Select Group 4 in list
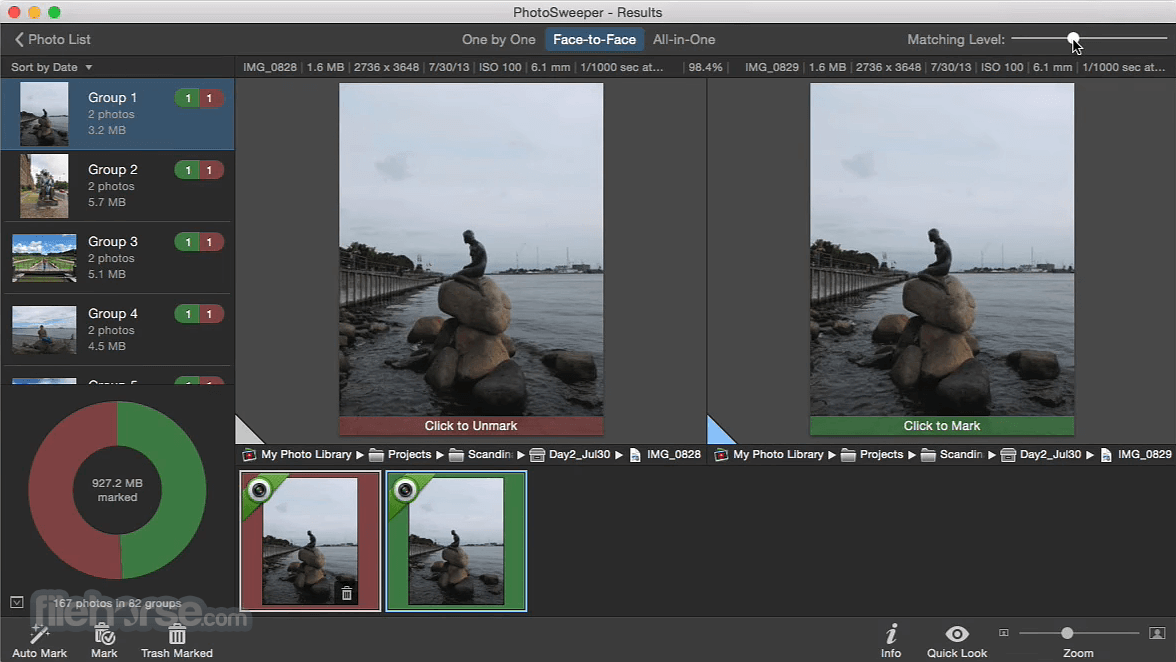1176x662 pixels. 118,330
